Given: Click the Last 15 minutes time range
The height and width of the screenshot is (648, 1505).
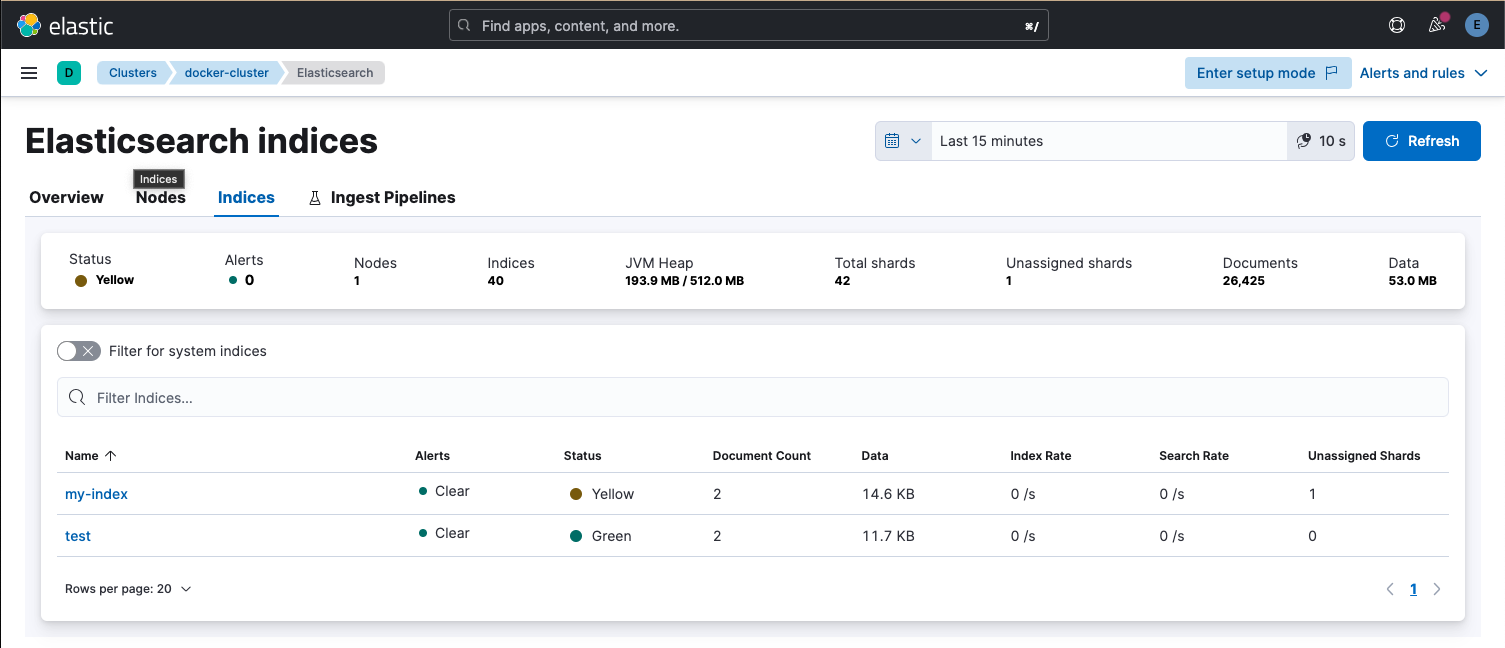Looking at the screenshot, I should [1109, 141].
